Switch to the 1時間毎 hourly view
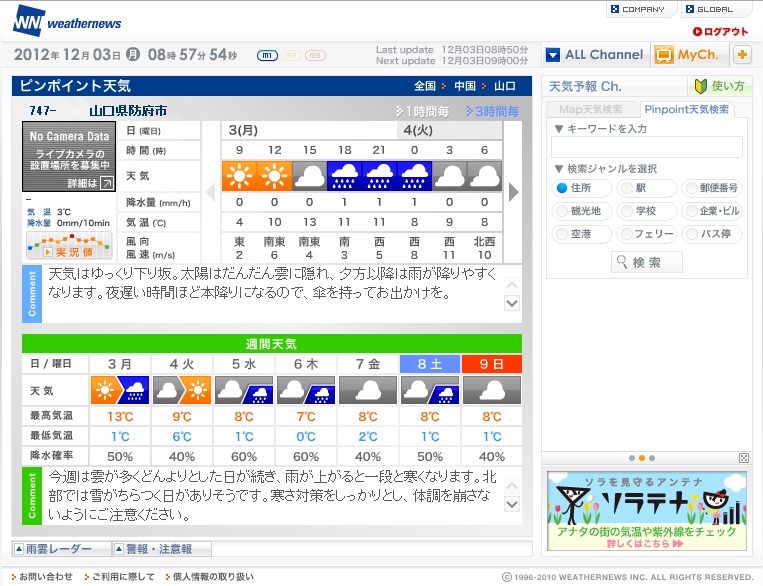763x586 pixels. coord(422,111)
